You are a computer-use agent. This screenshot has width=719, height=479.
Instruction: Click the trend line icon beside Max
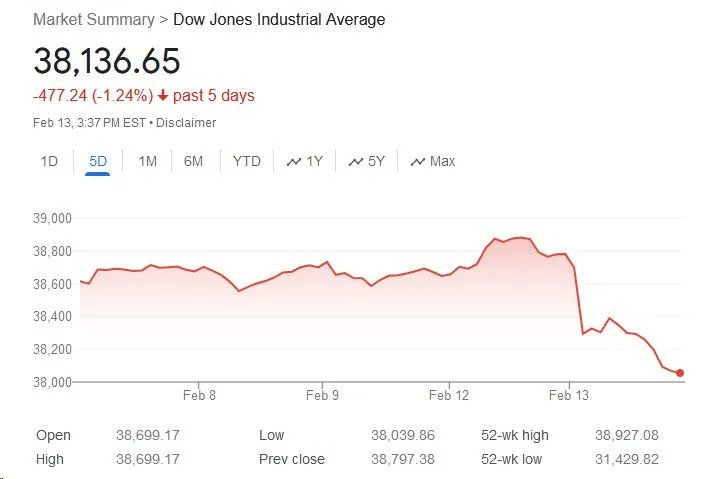pyautogui.click(x=418, y=161)
